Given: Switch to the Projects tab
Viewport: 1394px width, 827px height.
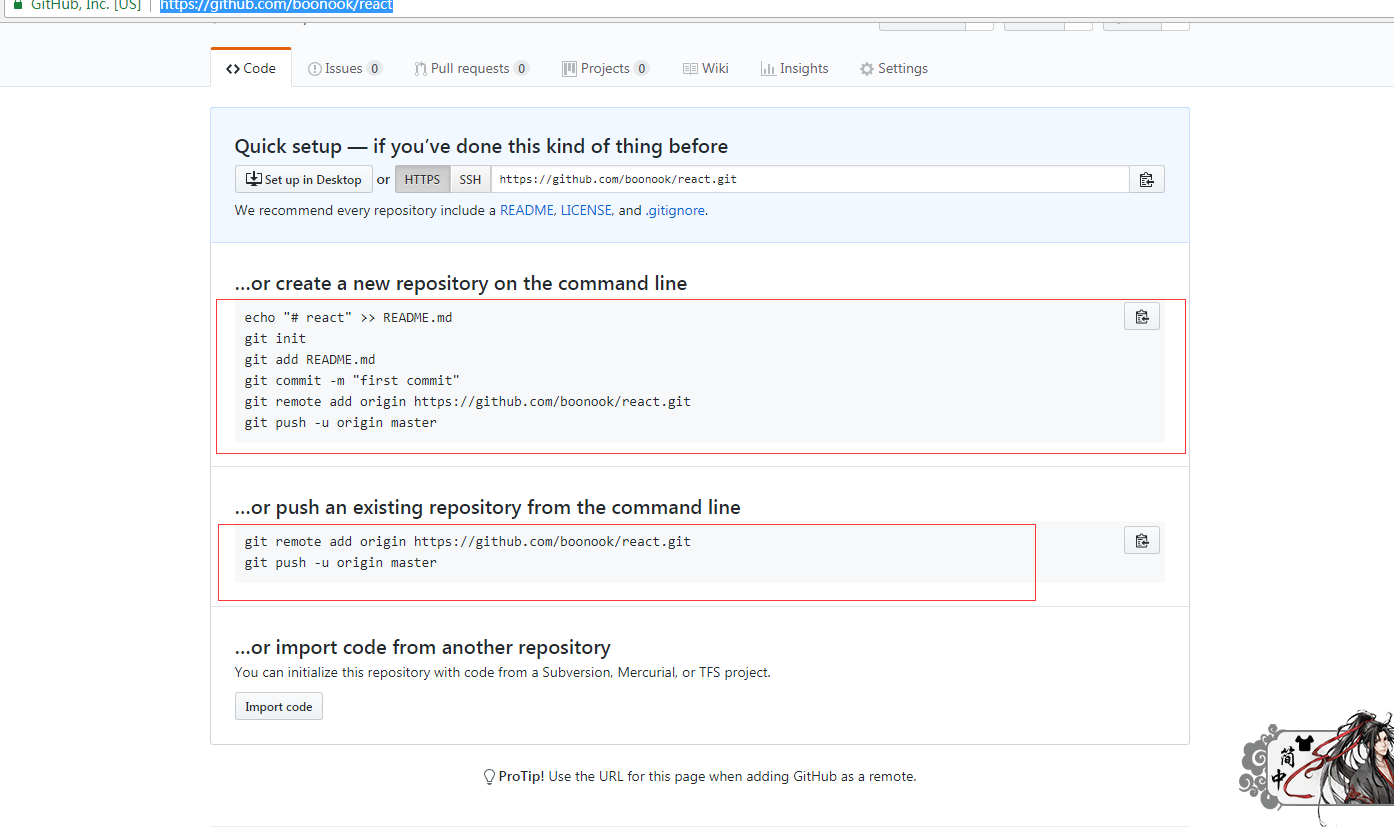Looking at the screenshot, I should coord(605,69).
